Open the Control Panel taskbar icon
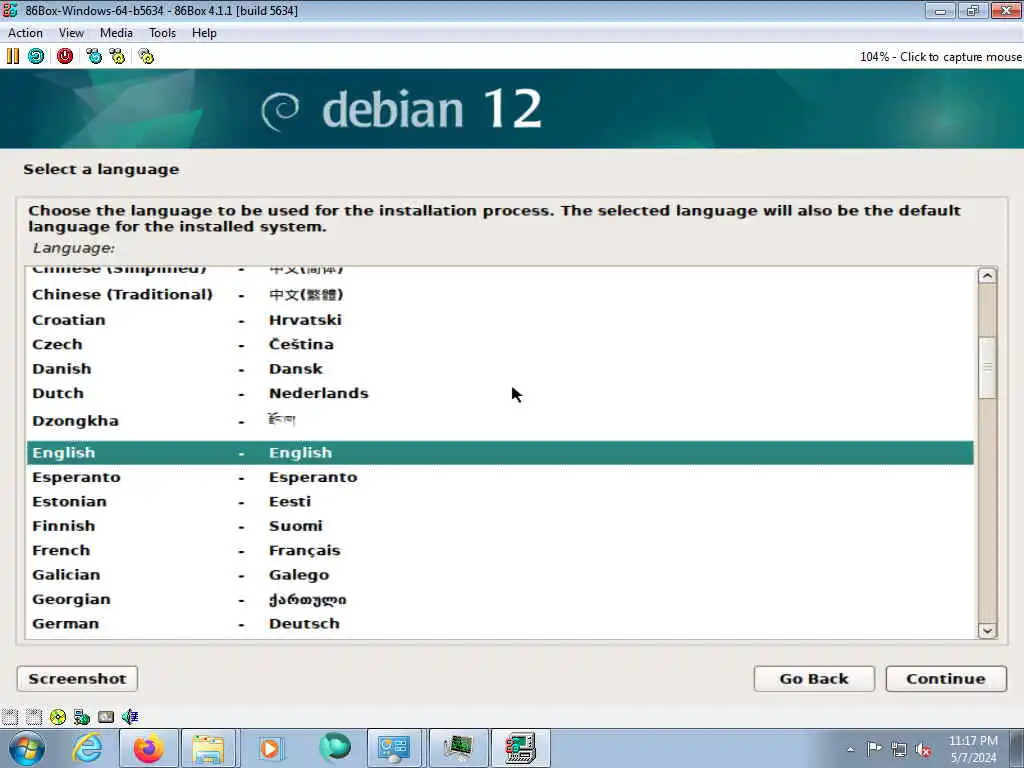This screenshot has width=1024, height=768. pos(394,748)
